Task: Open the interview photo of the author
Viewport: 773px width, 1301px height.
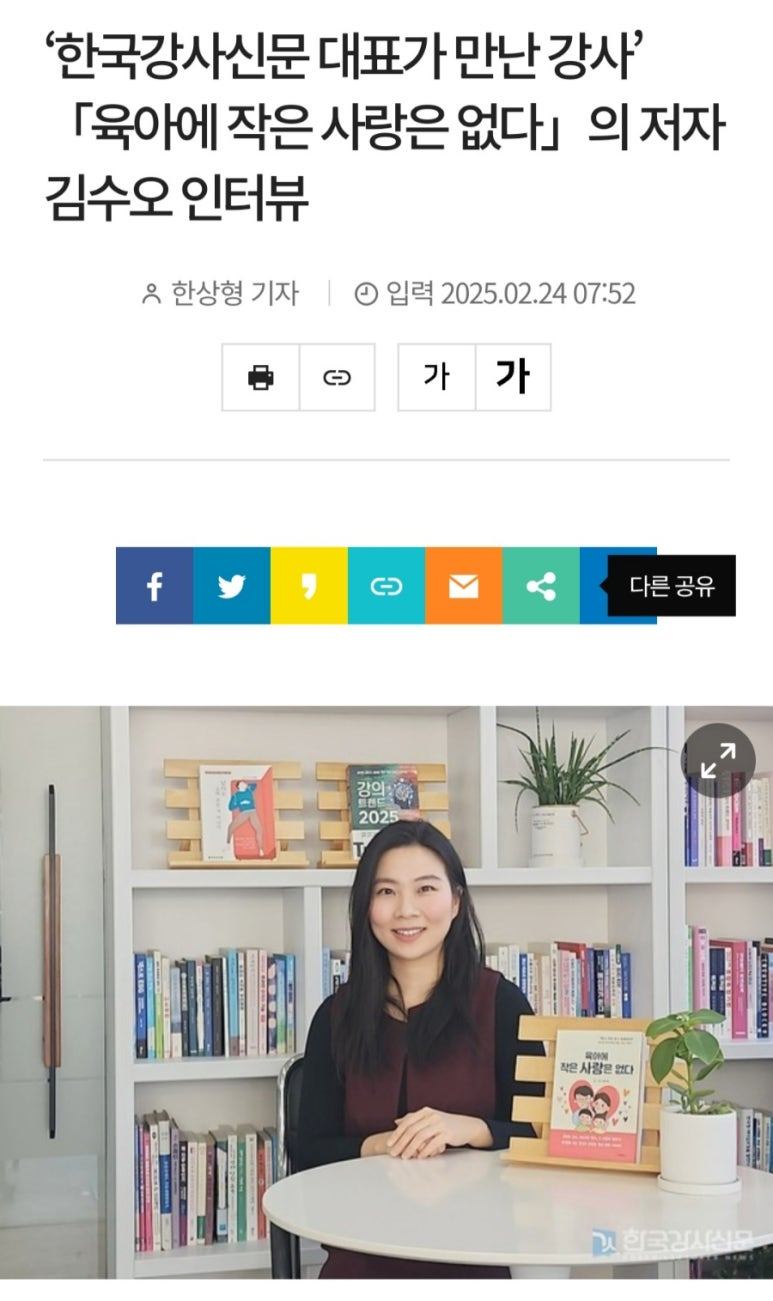Action: pos(386,992)
